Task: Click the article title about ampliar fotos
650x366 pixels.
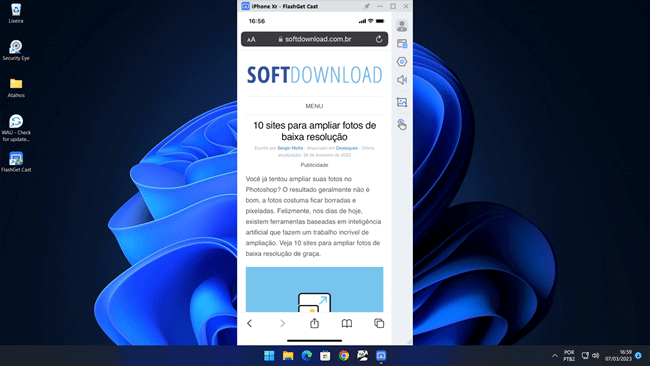Action: (x=314, y=131)
